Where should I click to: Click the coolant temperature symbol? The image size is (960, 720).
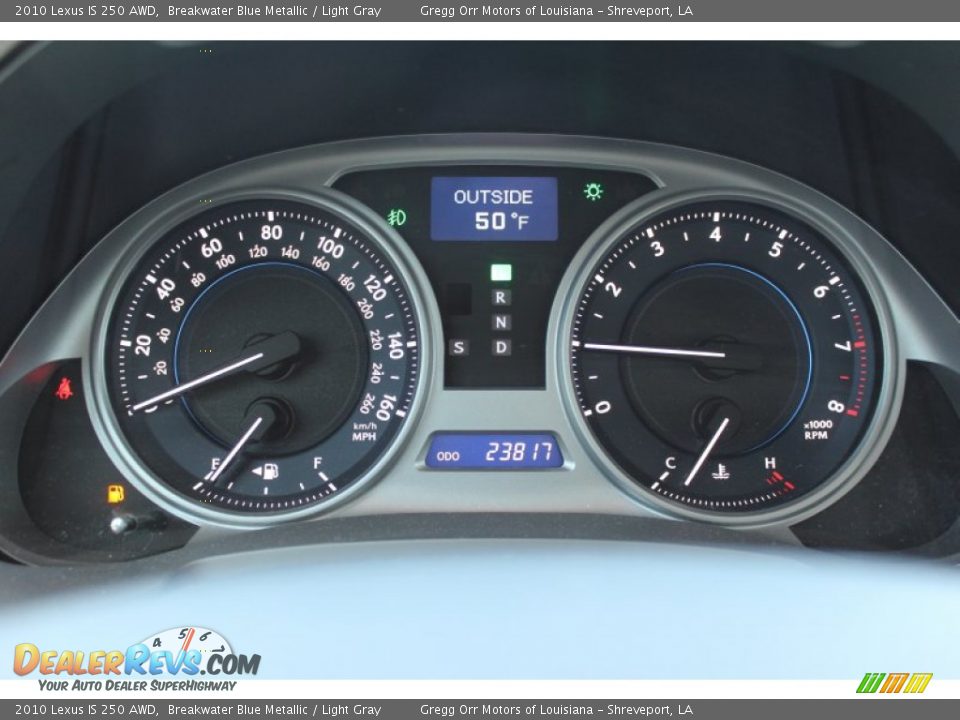[721, 472]
